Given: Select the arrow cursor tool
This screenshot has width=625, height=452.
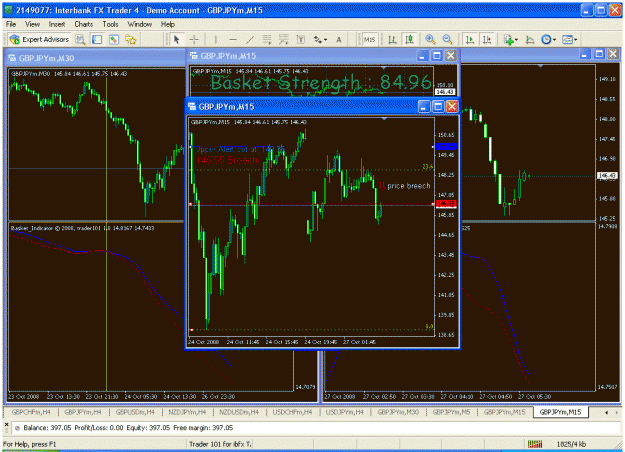Looking at the screenshot, I should [177, 39].
